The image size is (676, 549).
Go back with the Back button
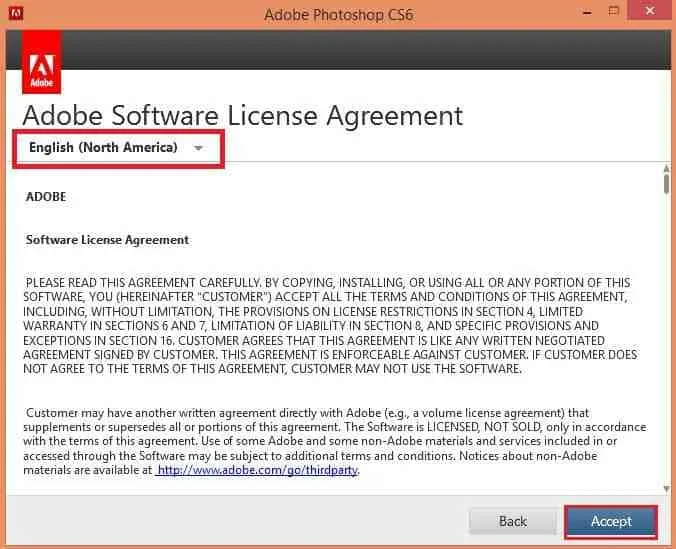pos(513,521)
